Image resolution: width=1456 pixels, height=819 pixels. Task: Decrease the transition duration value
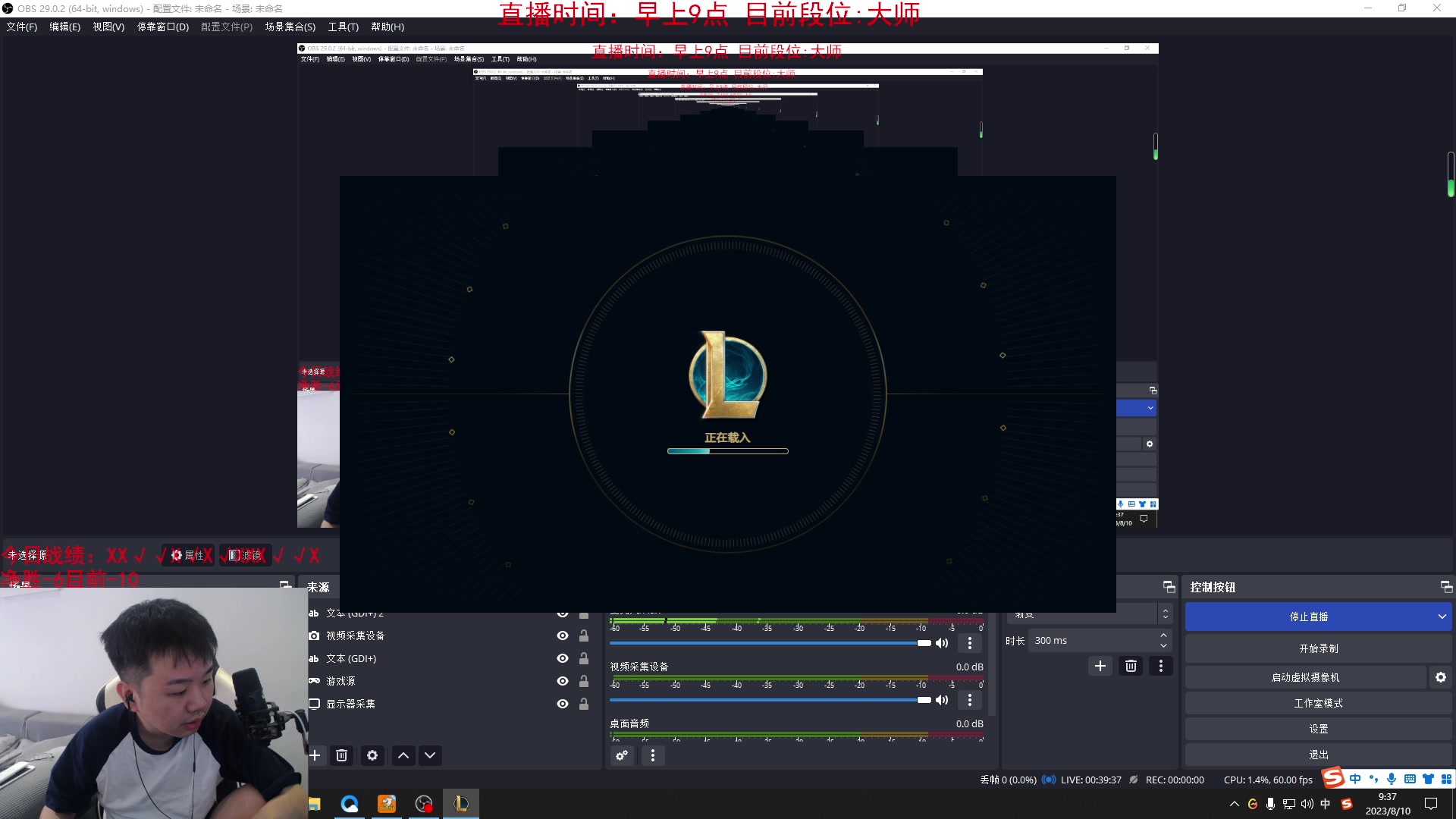coord(1163,645)
